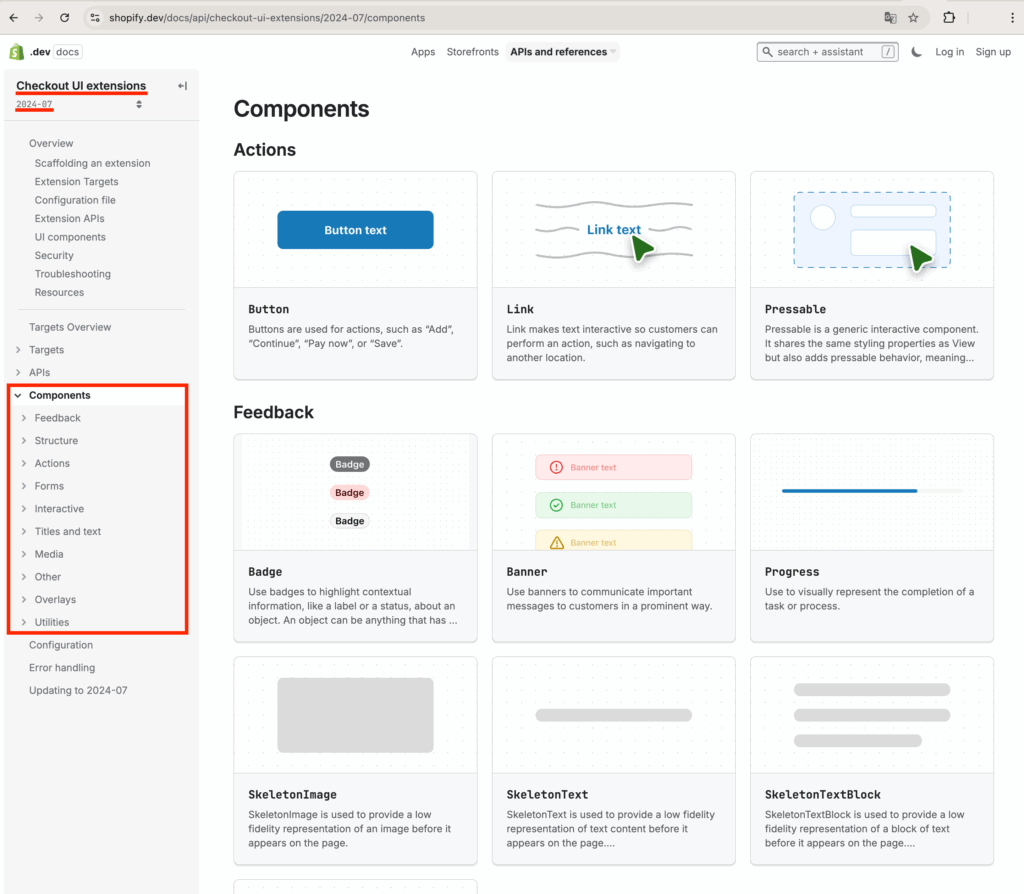Bookmark this page with the star icon
The width and height of the screenshot is (1024, 894).
914,18
